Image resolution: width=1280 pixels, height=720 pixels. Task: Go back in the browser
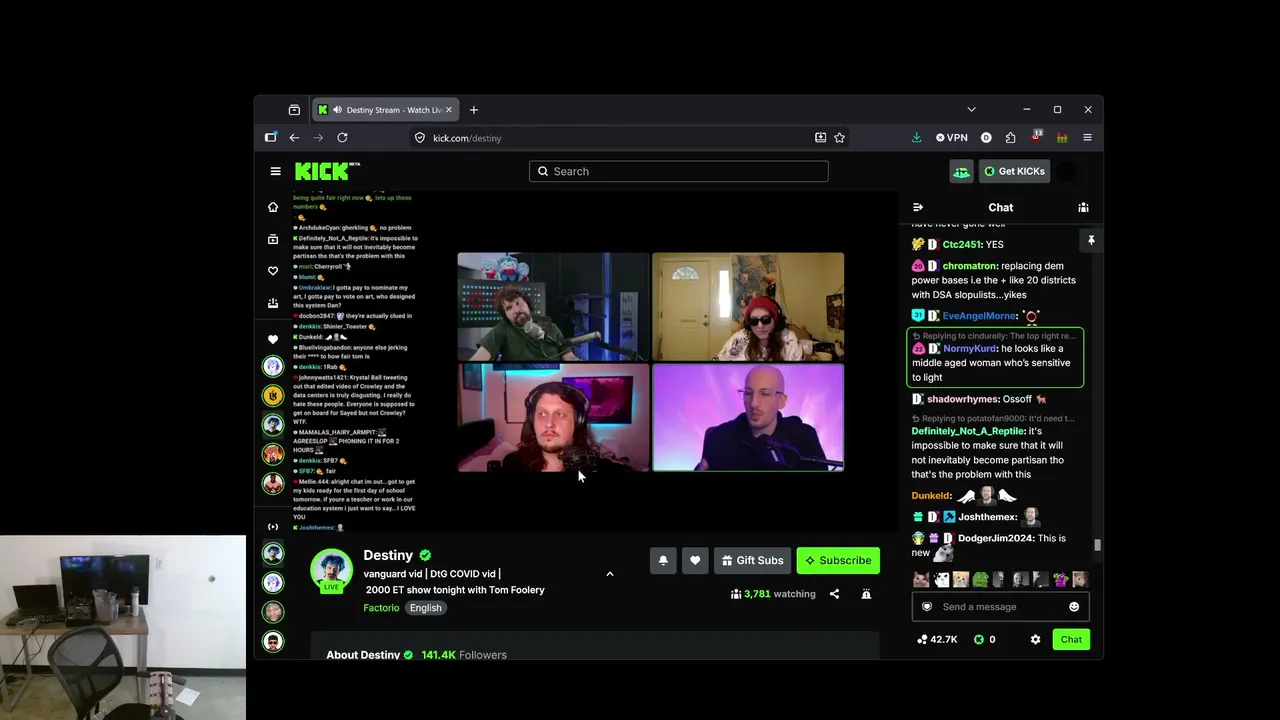point(294,138)
